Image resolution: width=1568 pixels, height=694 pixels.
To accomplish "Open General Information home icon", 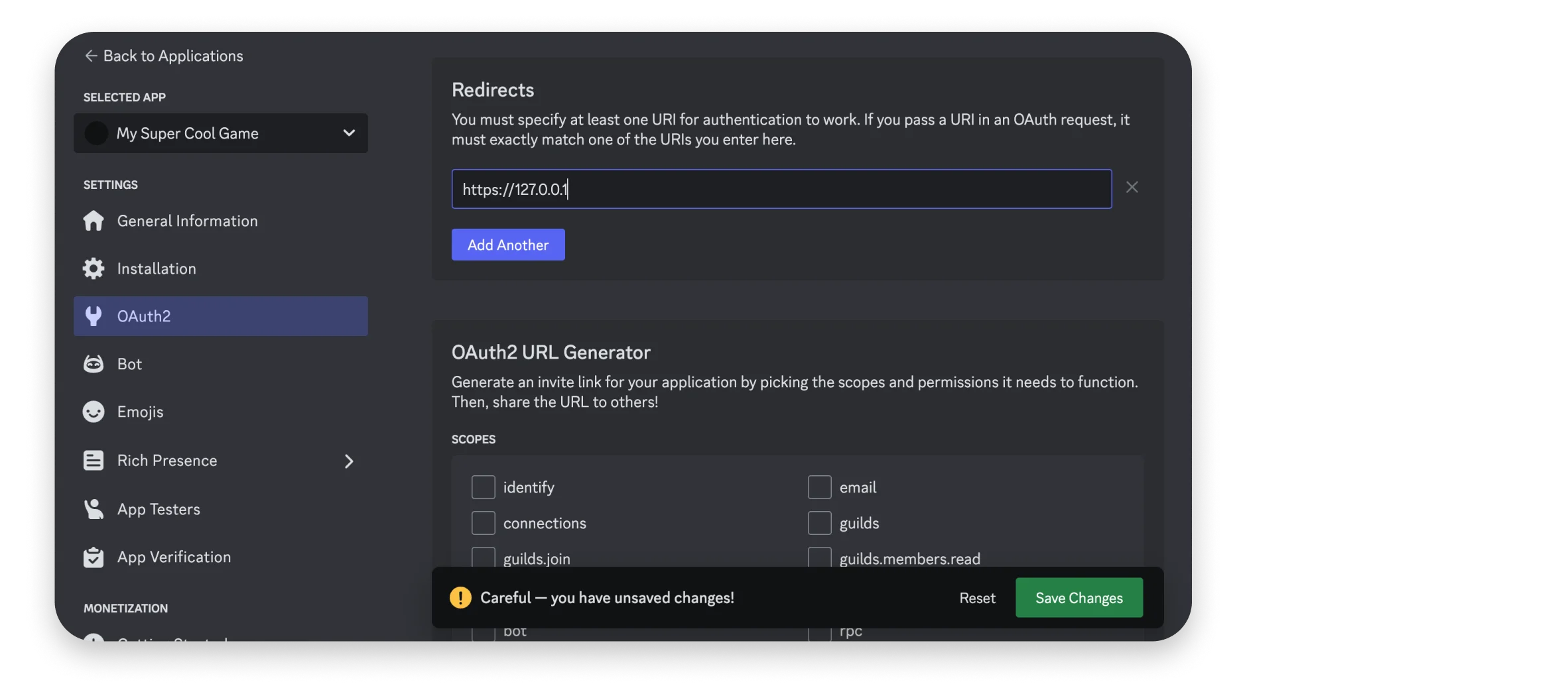I will [x=94, y=221].
